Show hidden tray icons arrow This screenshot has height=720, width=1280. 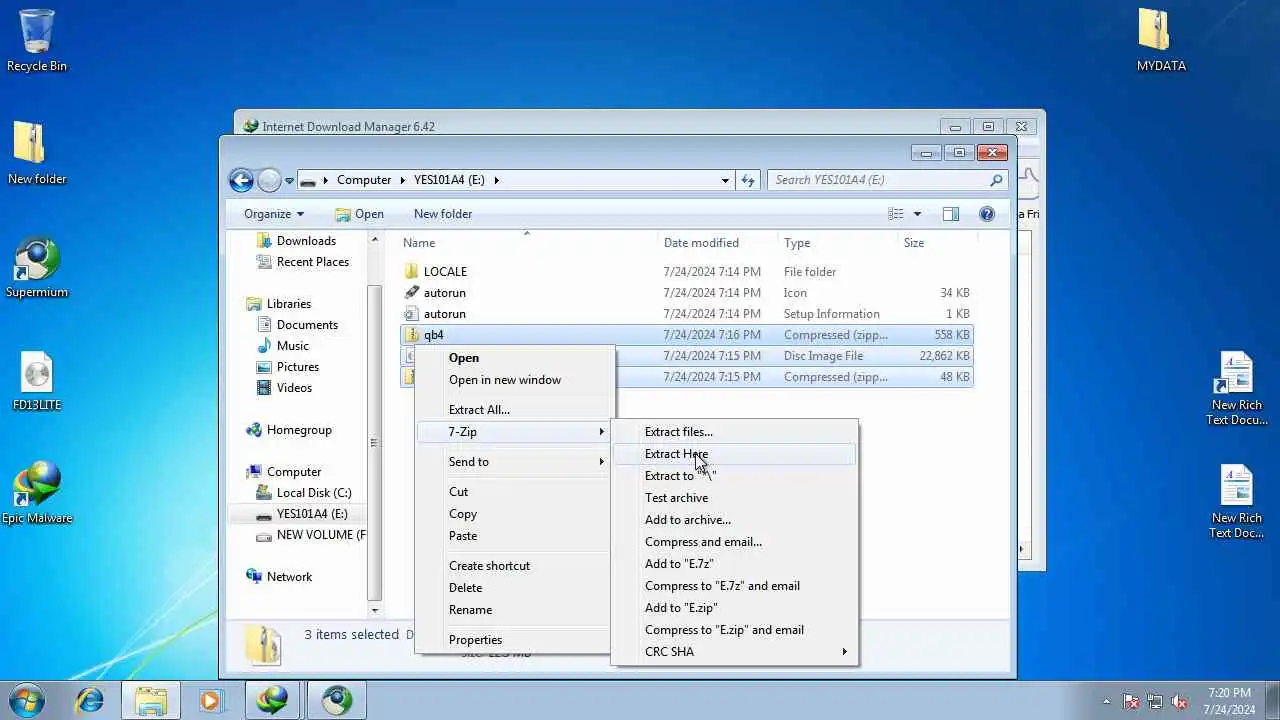pos(1106,701)
